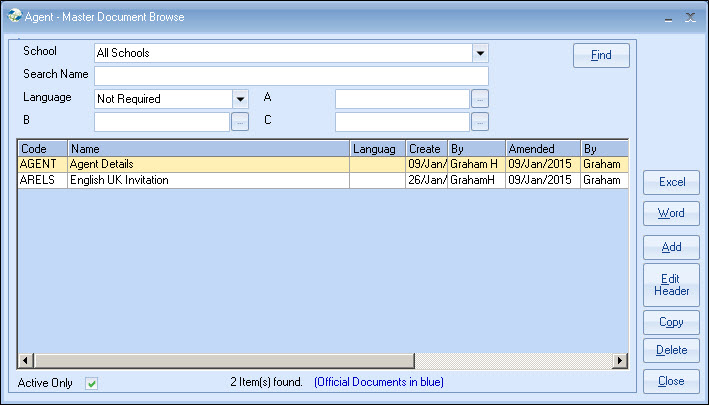Open lookup ellipsis button for field C
Image resolution: width=709 pixels, height=405 pixels.
point(480,122)
